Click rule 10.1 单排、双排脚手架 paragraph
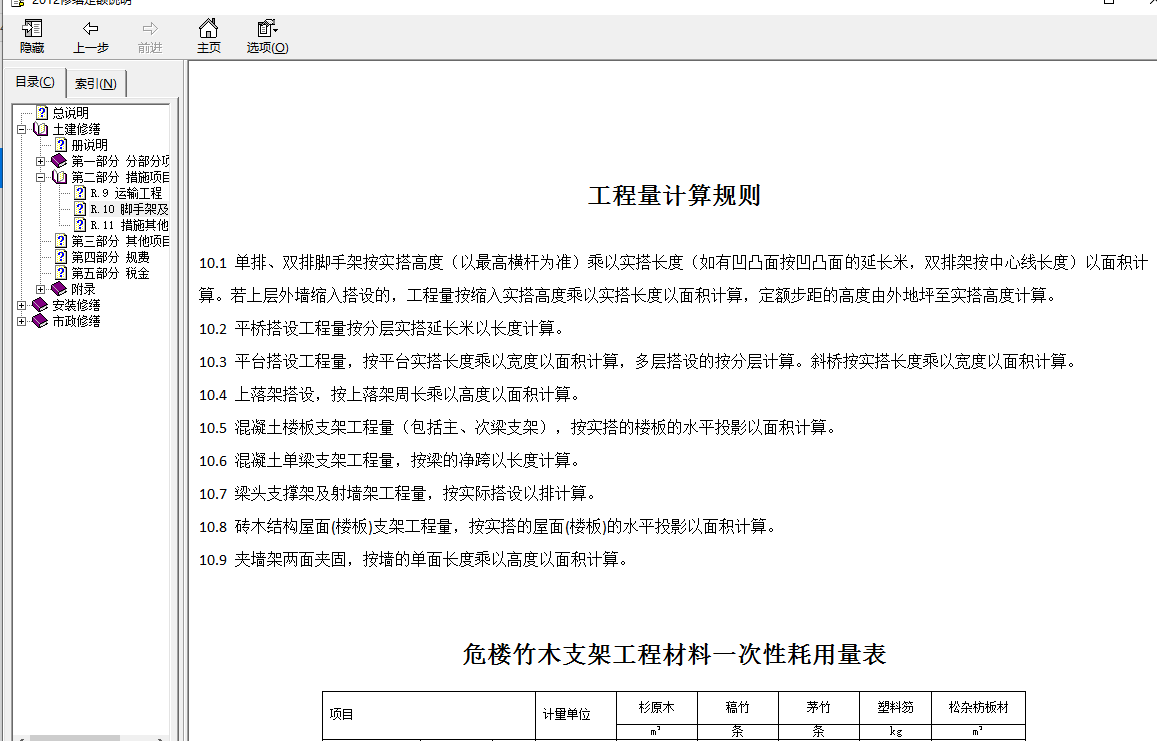Image resolution: width=1157 pixels, height=741 pixels. [x=674, y=279]
